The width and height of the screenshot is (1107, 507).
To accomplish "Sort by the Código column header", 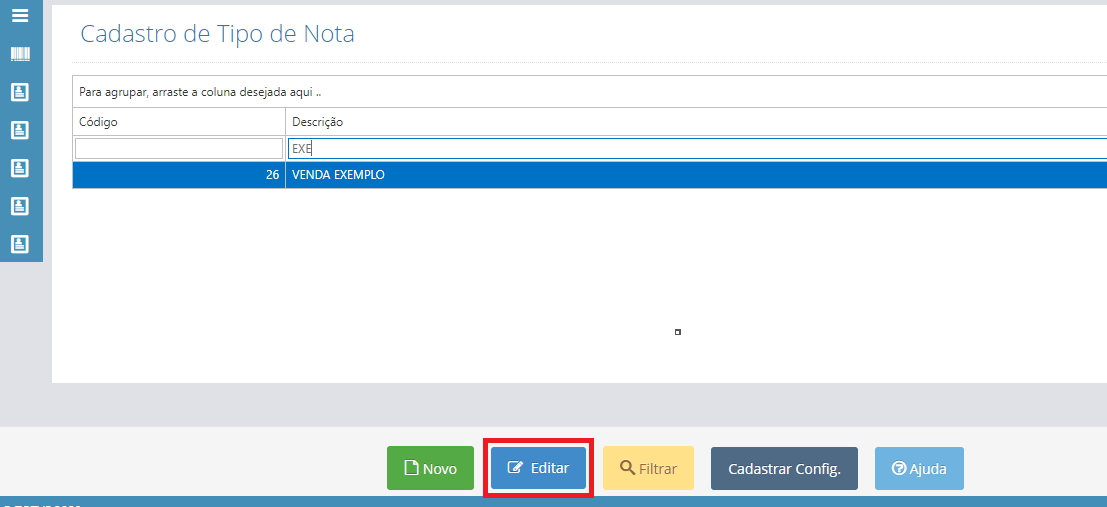I will tap(179, 121).
